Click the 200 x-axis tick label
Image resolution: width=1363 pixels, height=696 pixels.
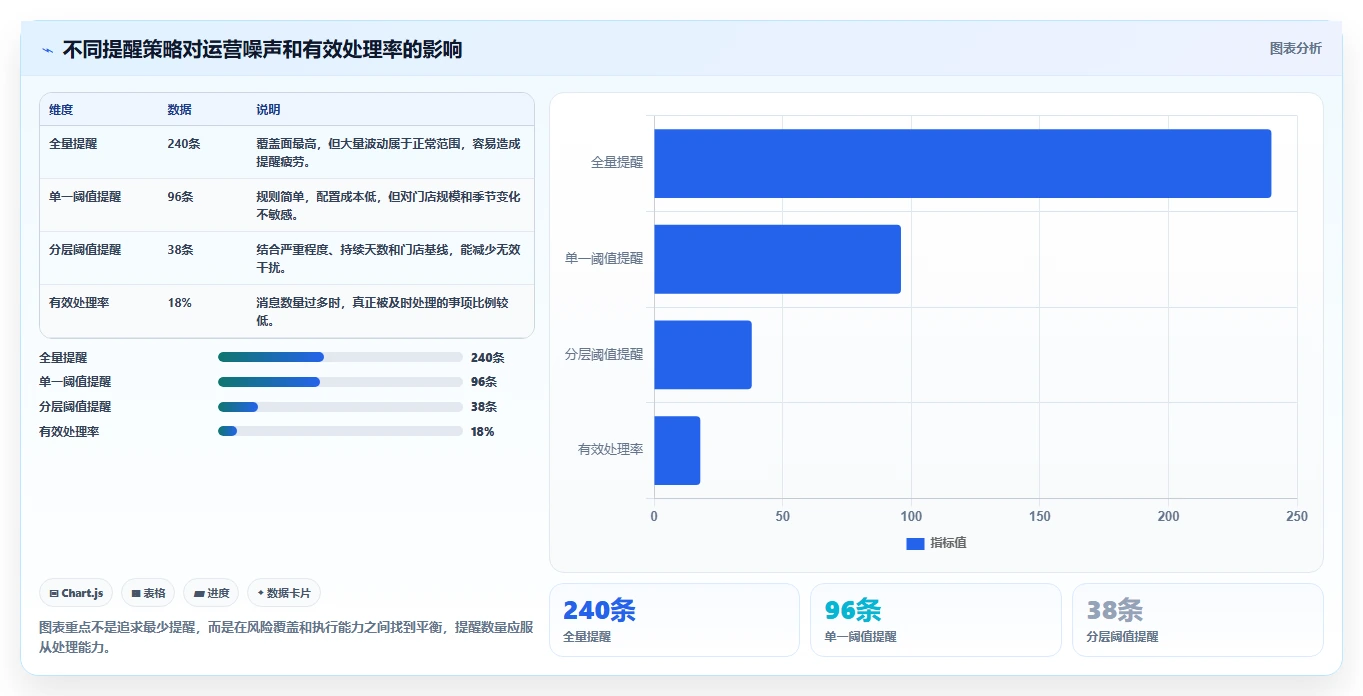click(x=1168, y=517)
